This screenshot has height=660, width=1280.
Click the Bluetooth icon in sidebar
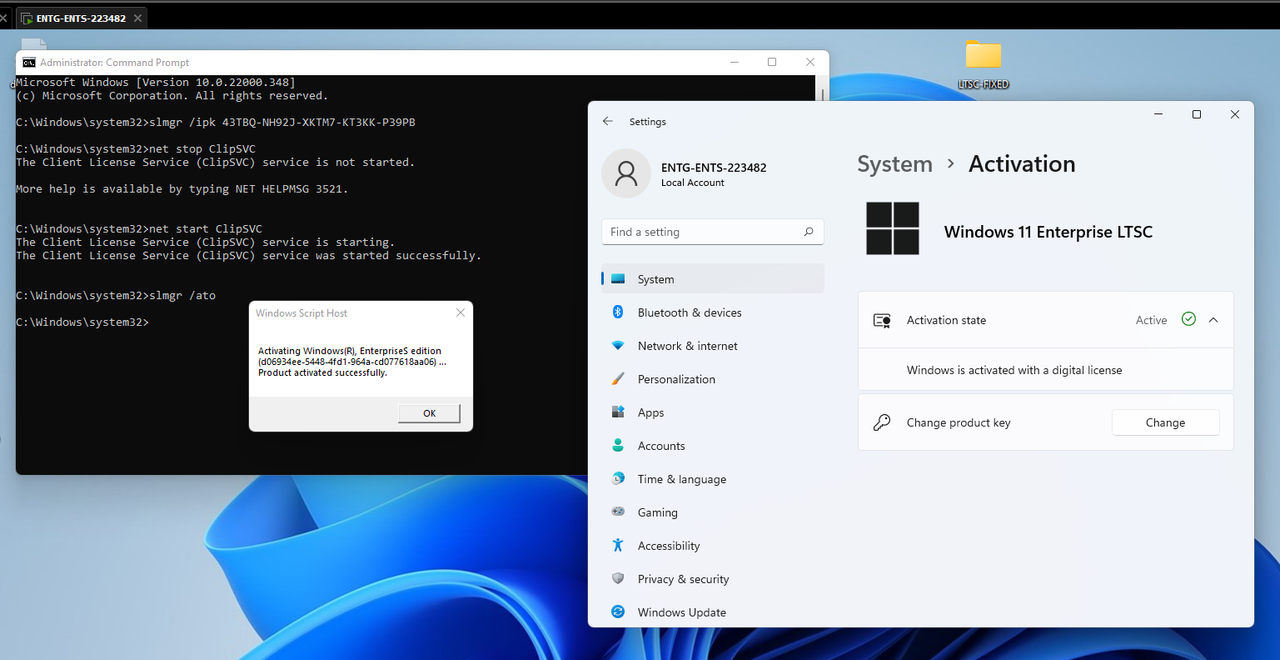tap(618, 312)
